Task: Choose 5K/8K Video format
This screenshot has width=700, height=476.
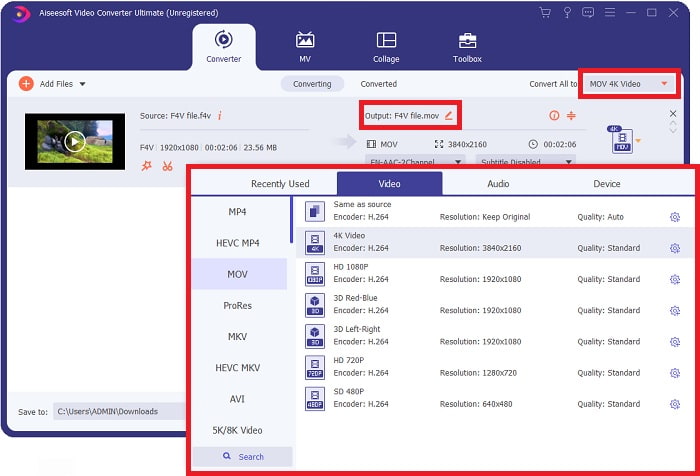Action: (240, 430)
